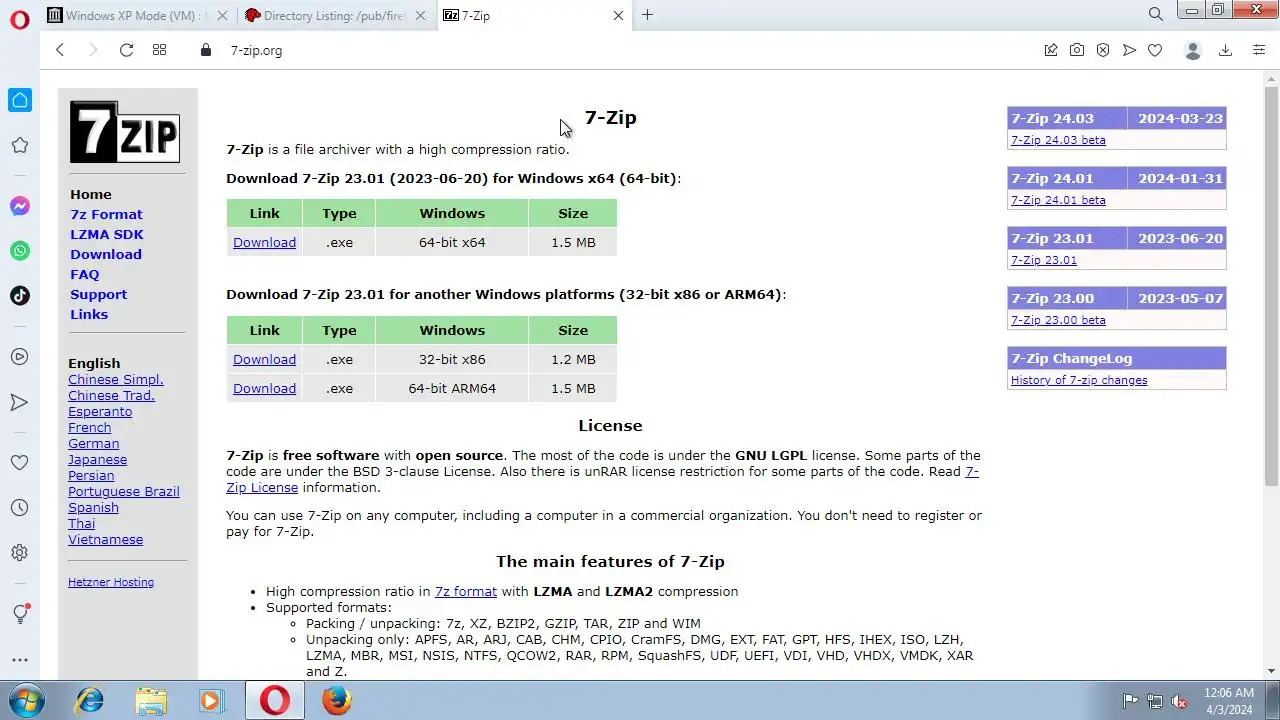Viewport: 1280px width, 720px height.
Task: Close the 7-Zip tab
Action: pos(618,16)
